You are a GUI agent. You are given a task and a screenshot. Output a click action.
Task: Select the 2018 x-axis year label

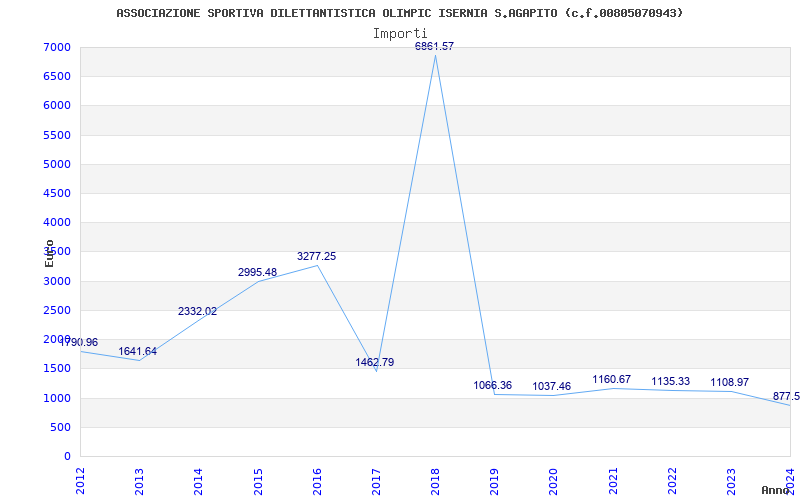click(x=435, y=481)
